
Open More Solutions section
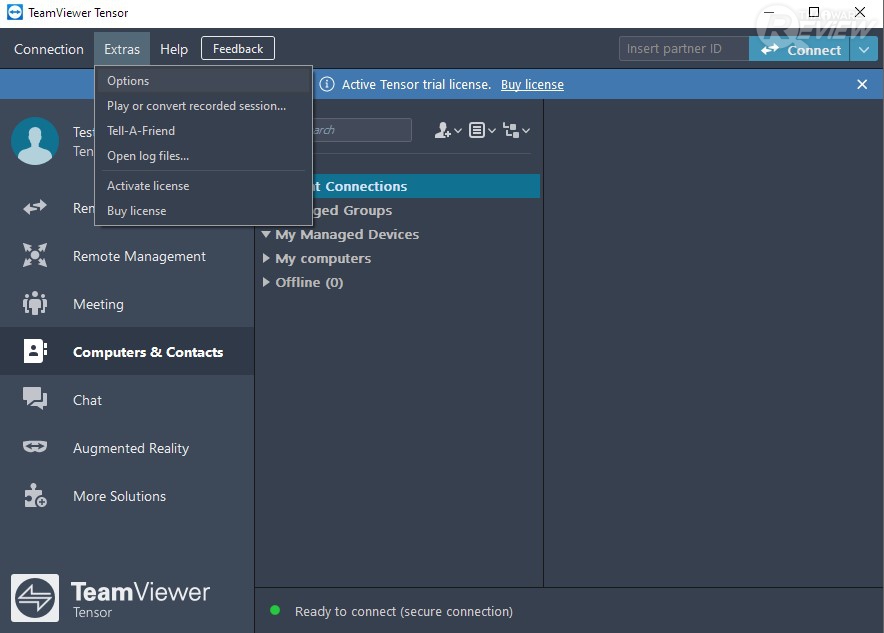127,495
